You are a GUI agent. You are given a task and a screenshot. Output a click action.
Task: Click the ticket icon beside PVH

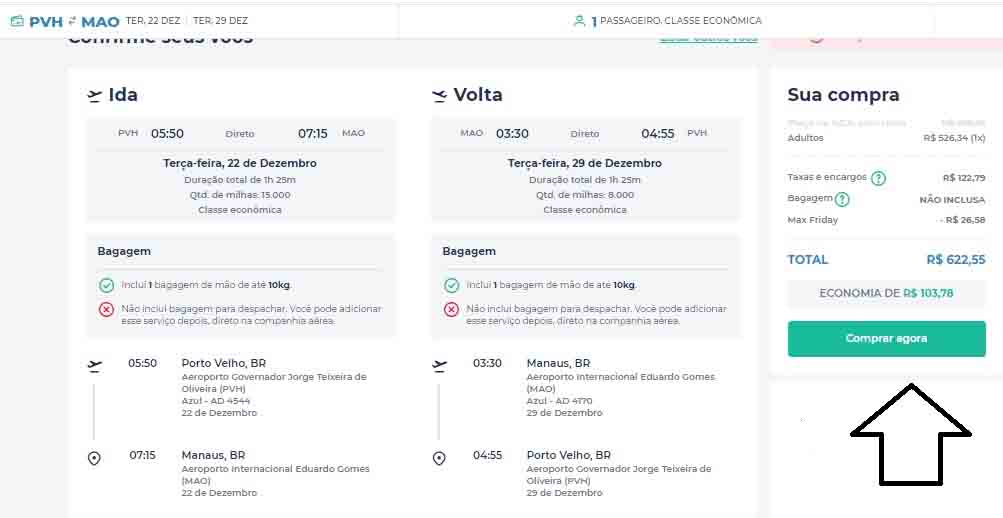pyautogui.click(x=16, y=21)
